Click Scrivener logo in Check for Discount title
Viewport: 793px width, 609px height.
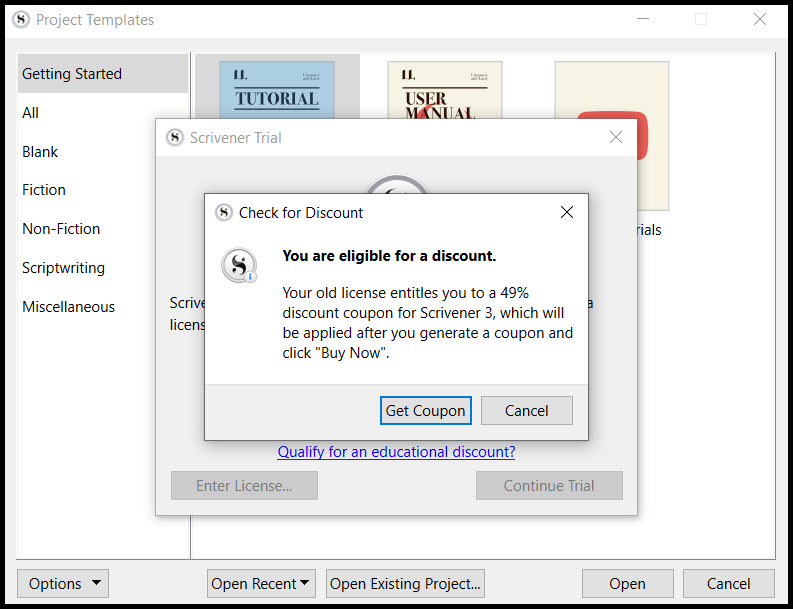coord(224,212)
